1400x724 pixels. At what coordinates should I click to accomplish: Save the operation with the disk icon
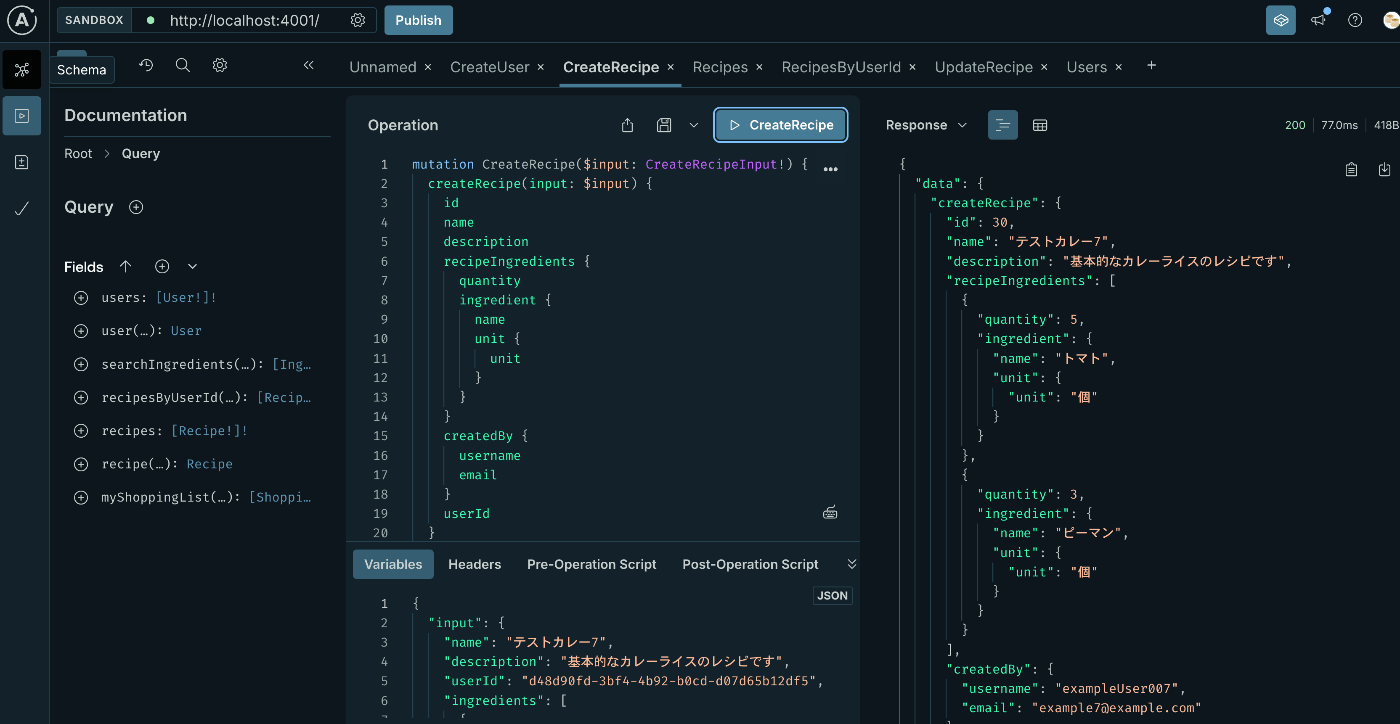point(664,125)
